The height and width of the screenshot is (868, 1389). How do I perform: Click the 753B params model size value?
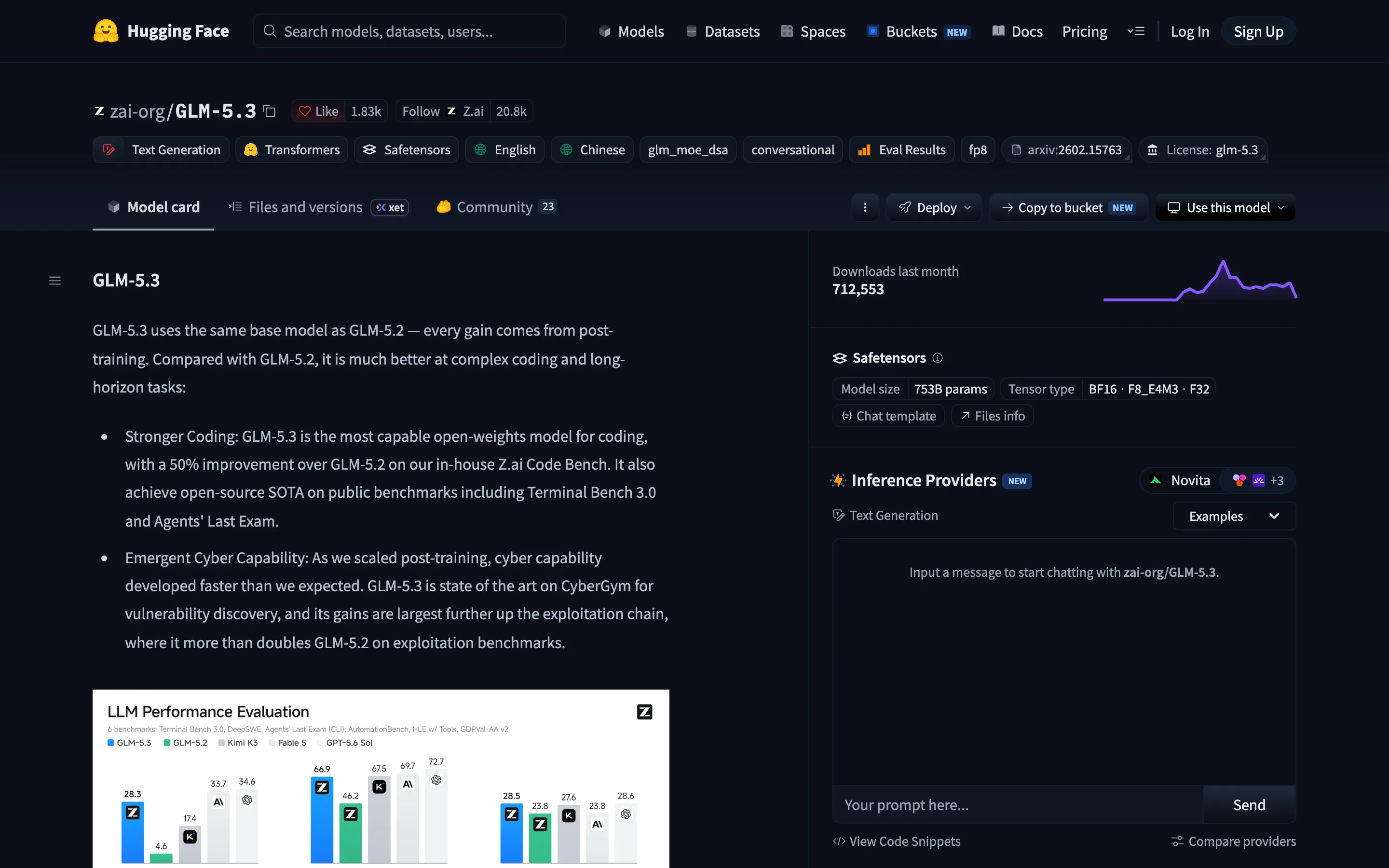pyautogui.click(x=951, y=389)
